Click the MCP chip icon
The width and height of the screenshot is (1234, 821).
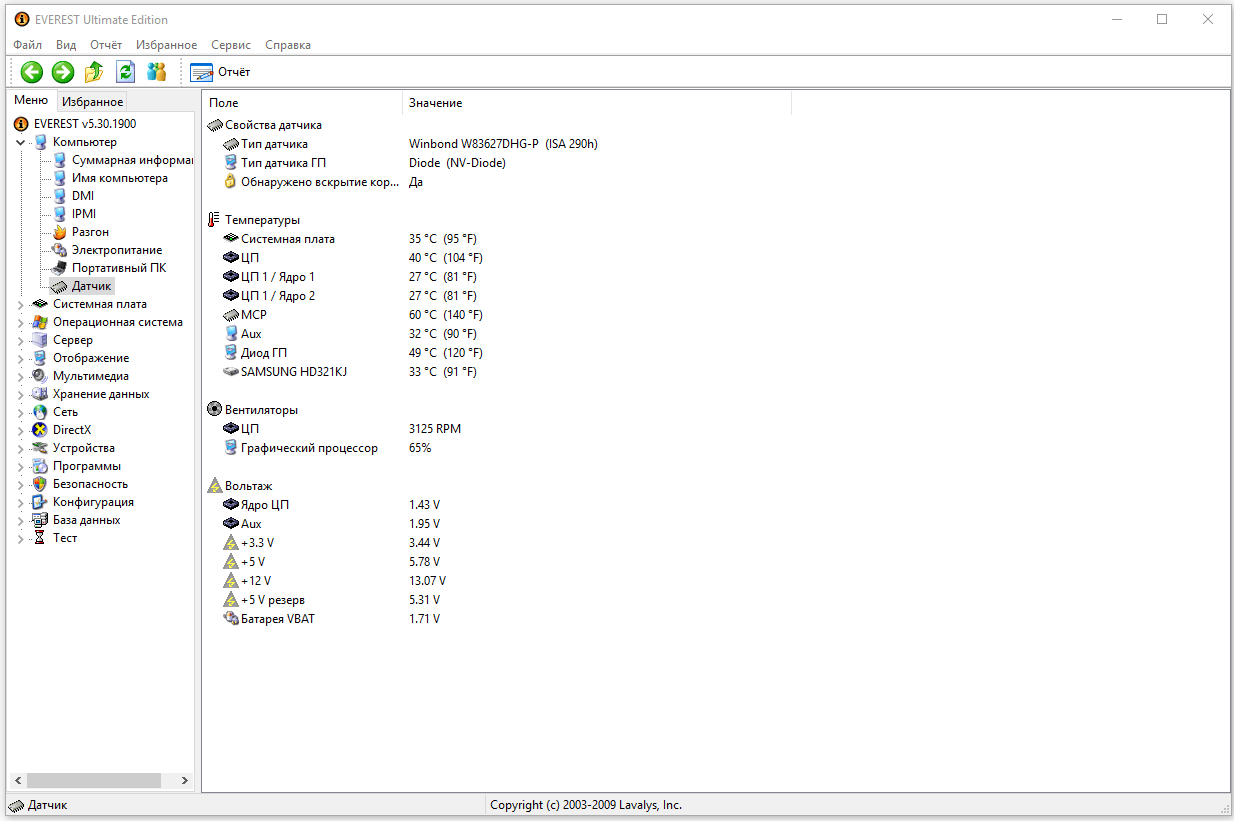point(231,315)
